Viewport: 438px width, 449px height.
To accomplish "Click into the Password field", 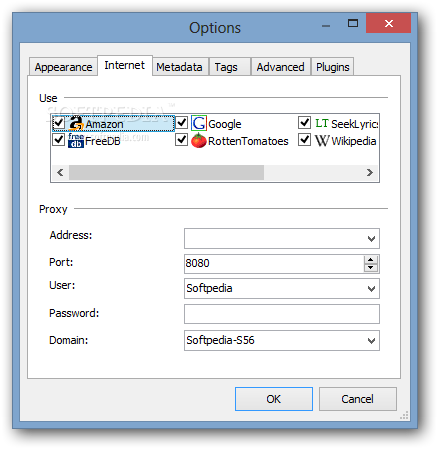I will [282, 314].
